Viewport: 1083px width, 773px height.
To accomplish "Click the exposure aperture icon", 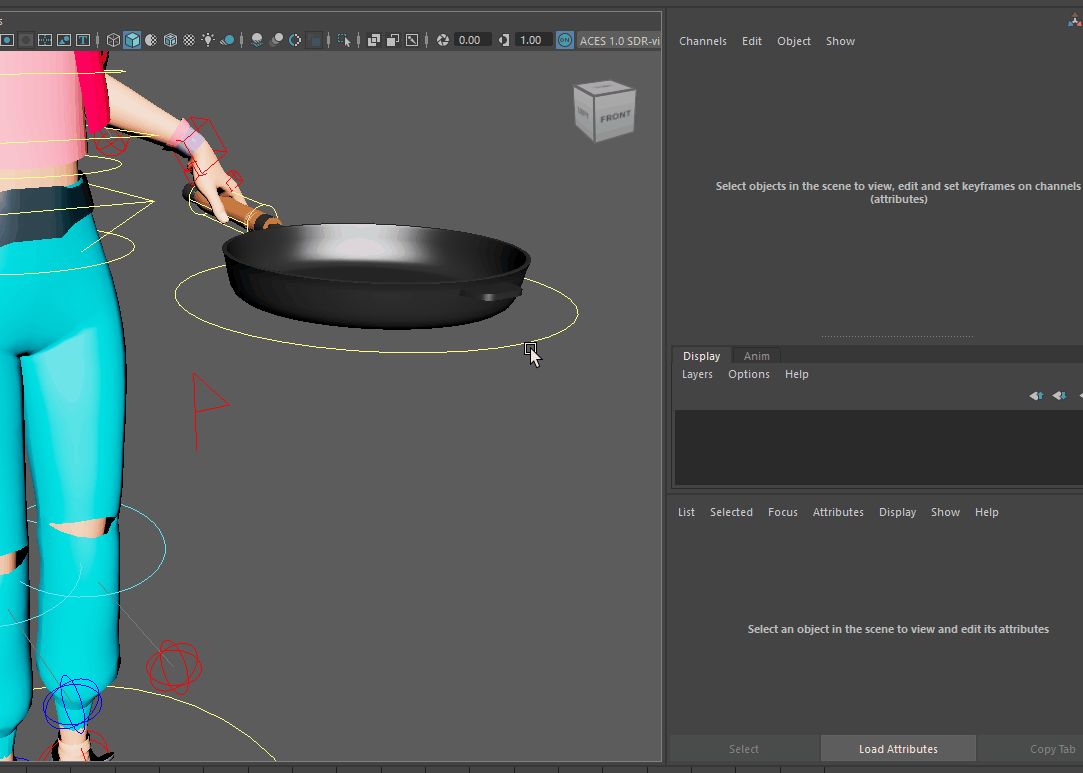I will [x=443, y=40].
